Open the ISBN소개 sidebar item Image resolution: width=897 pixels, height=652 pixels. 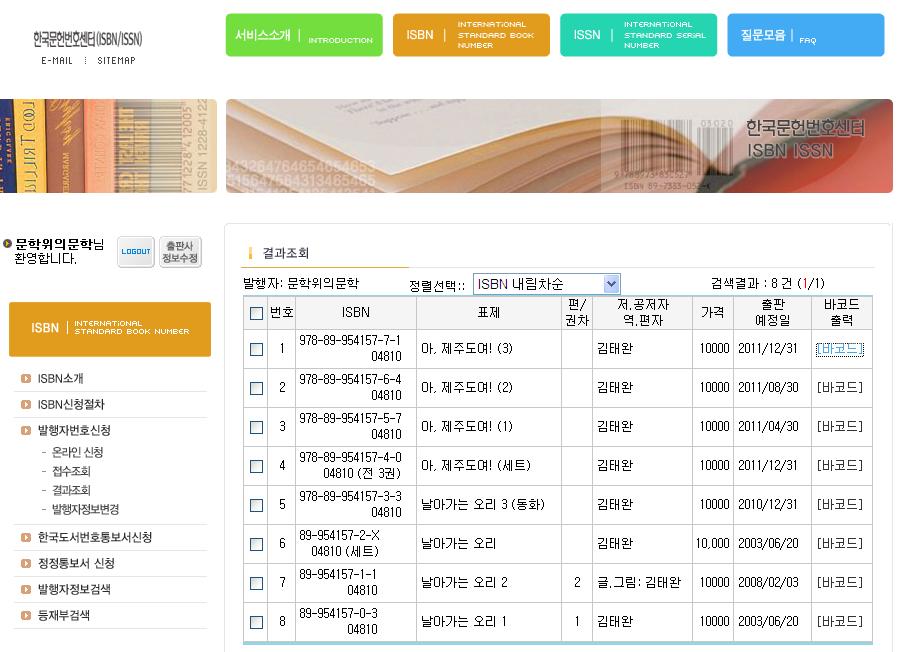[x=60, y=379]
